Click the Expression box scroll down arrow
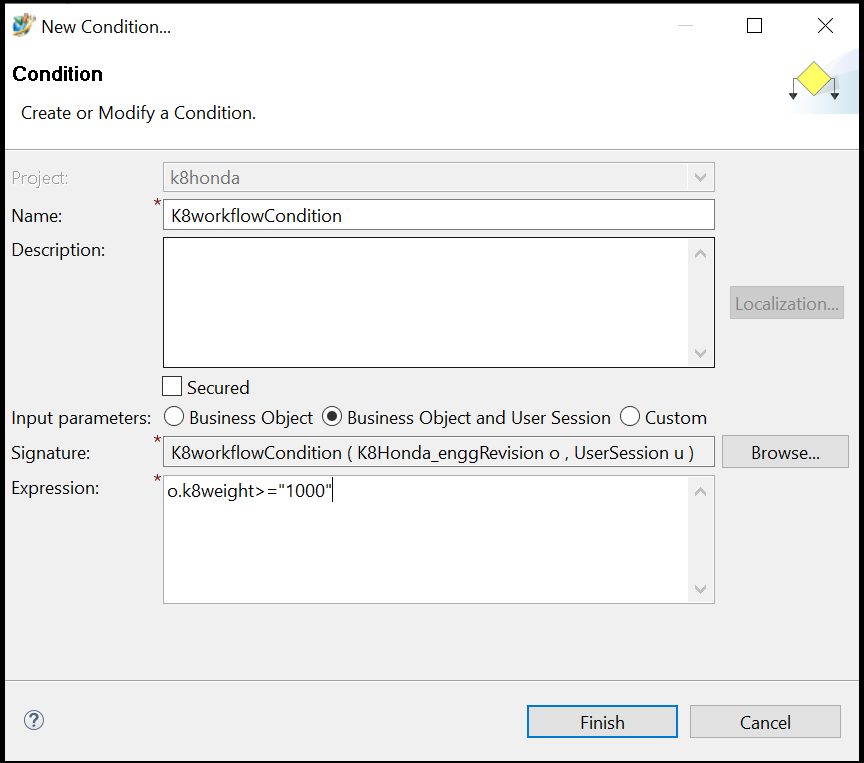Image resolution: width=864 pixels, height=763 pixels. [x=700, y=589]
